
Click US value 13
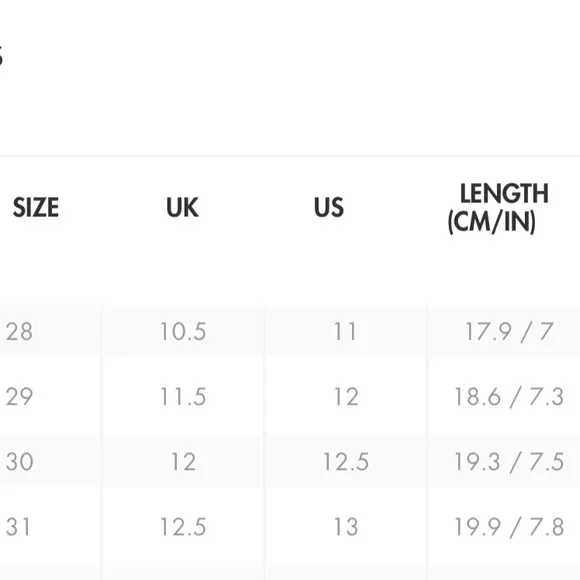[x=346, y=527]
